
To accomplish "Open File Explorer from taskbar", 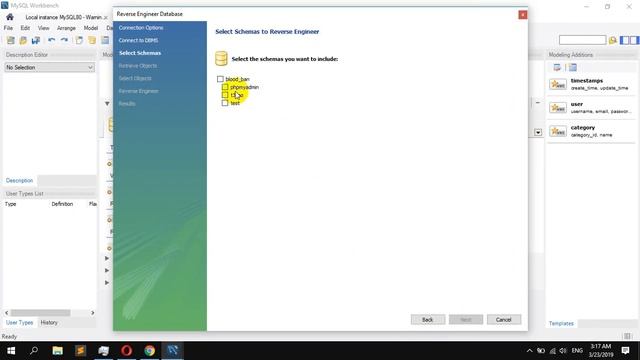I will coord(58,351).
